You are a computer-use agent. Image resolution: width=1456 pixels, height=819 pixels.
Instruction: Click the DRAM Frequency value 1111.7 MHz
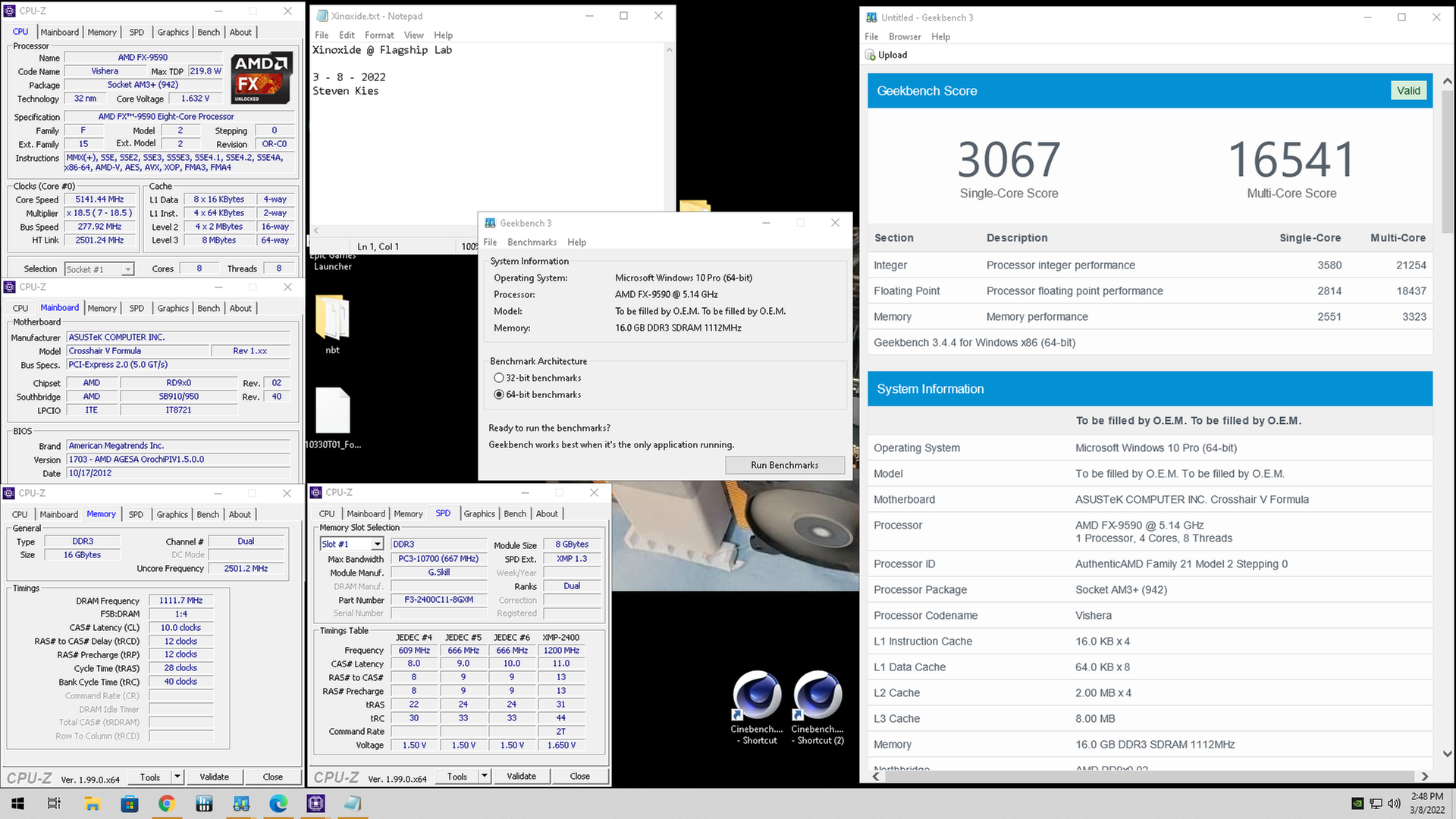[x=180, y=600]
